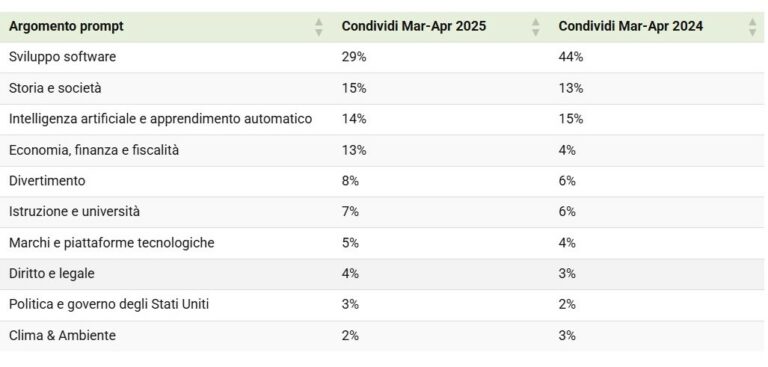
Task: Select the Argomento prompt column header
Action: (x=66, y=26)
